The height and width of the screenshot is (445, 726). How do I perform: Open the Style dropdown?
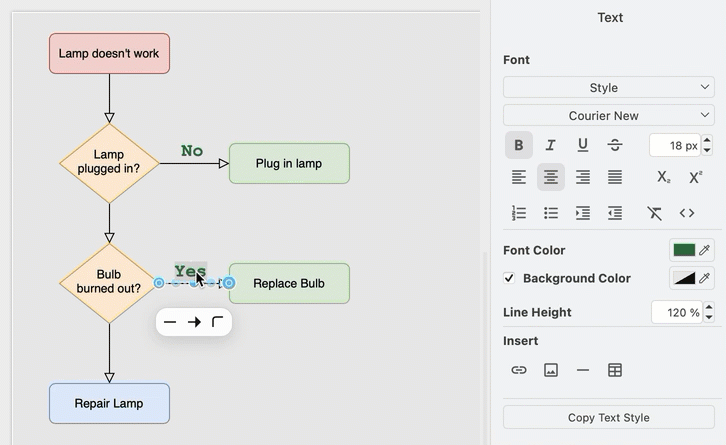[x=608, y=87]
